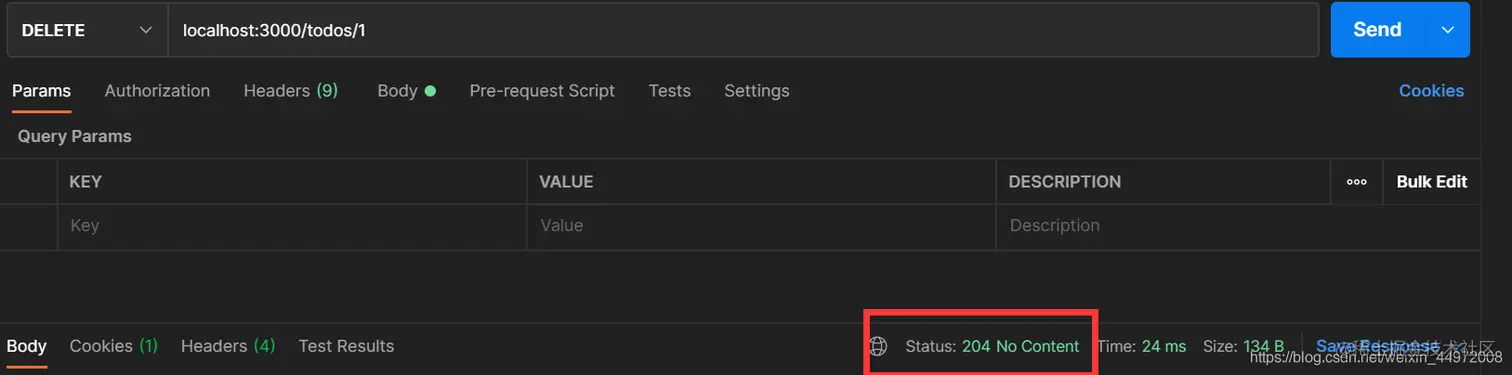
Task: Expand the Send button dropdown arrow
Action: tap(1447, 30)
